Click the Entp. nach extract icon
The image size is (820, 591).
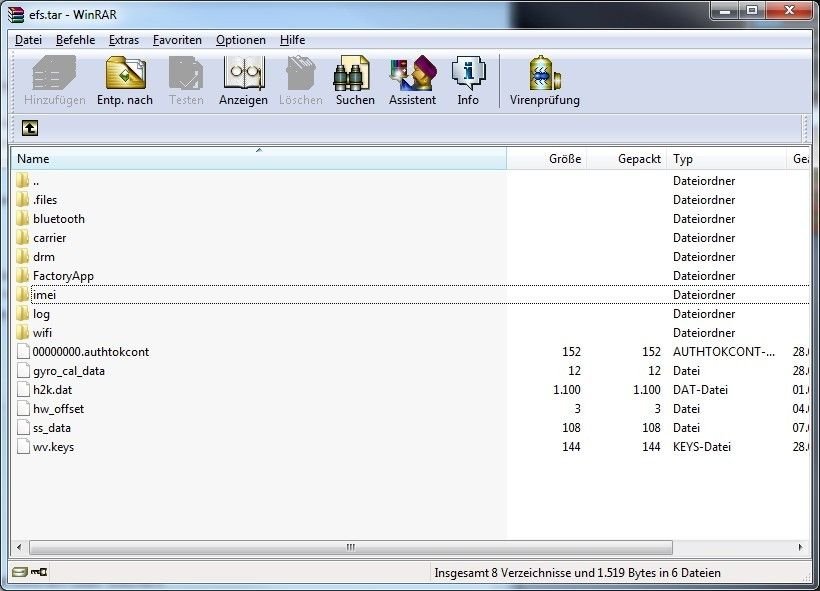point(126,73)
